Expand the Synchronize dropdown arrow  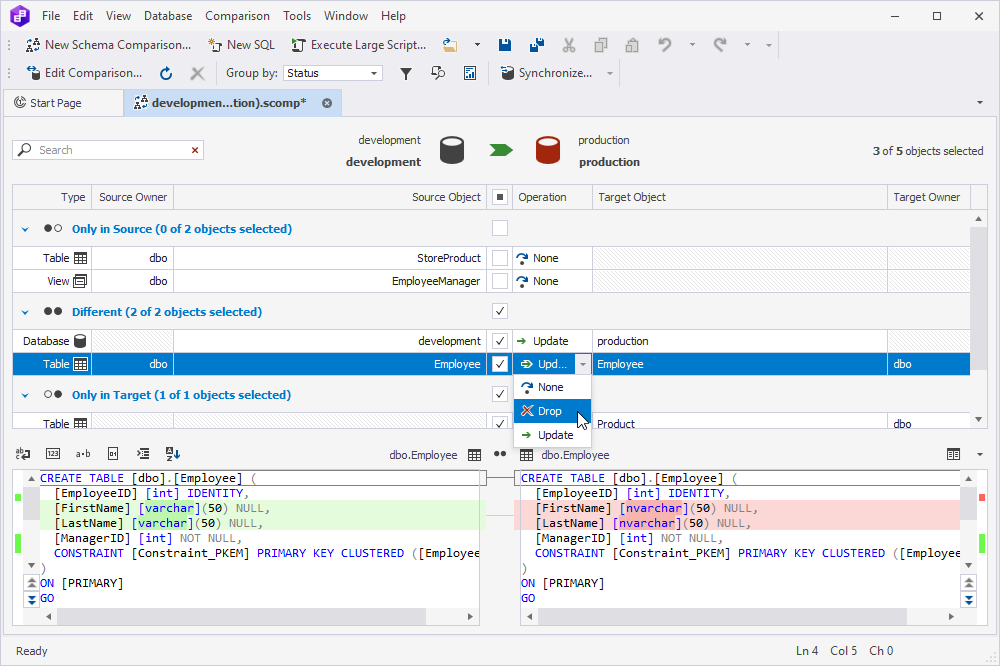point(610,73)
